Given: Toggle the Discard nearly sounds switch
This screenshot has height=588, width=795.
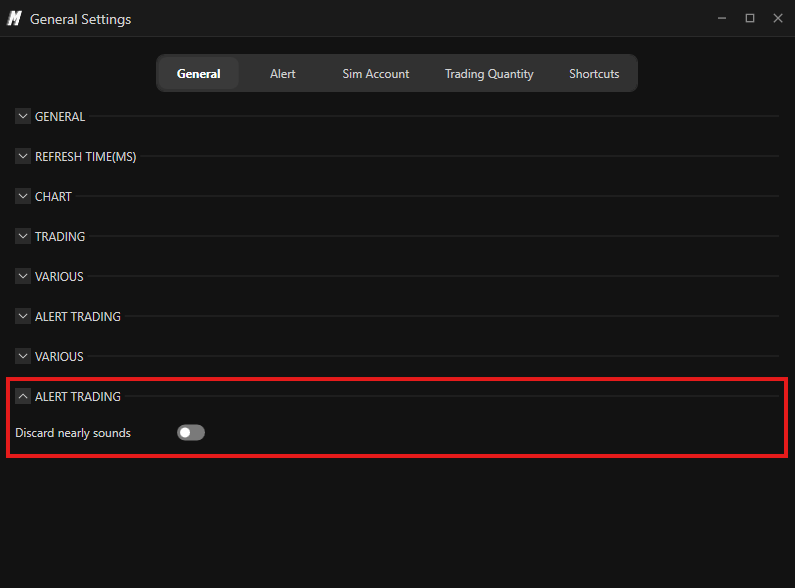Looking at the screenshot, I should point(191,432).
